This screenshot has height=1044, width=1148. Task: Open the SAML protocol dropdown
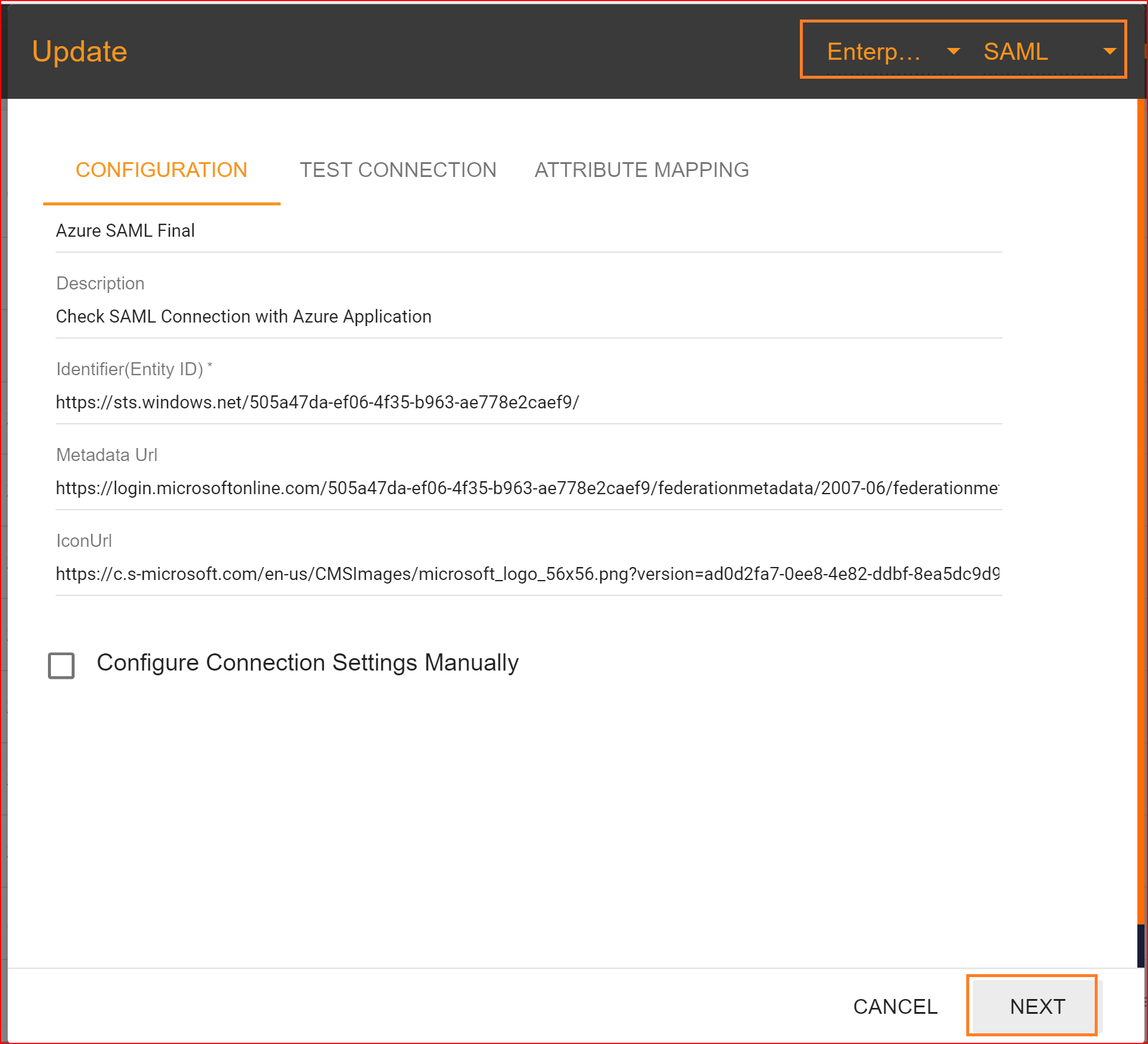pyautogui.click(x=1049, y=52)
